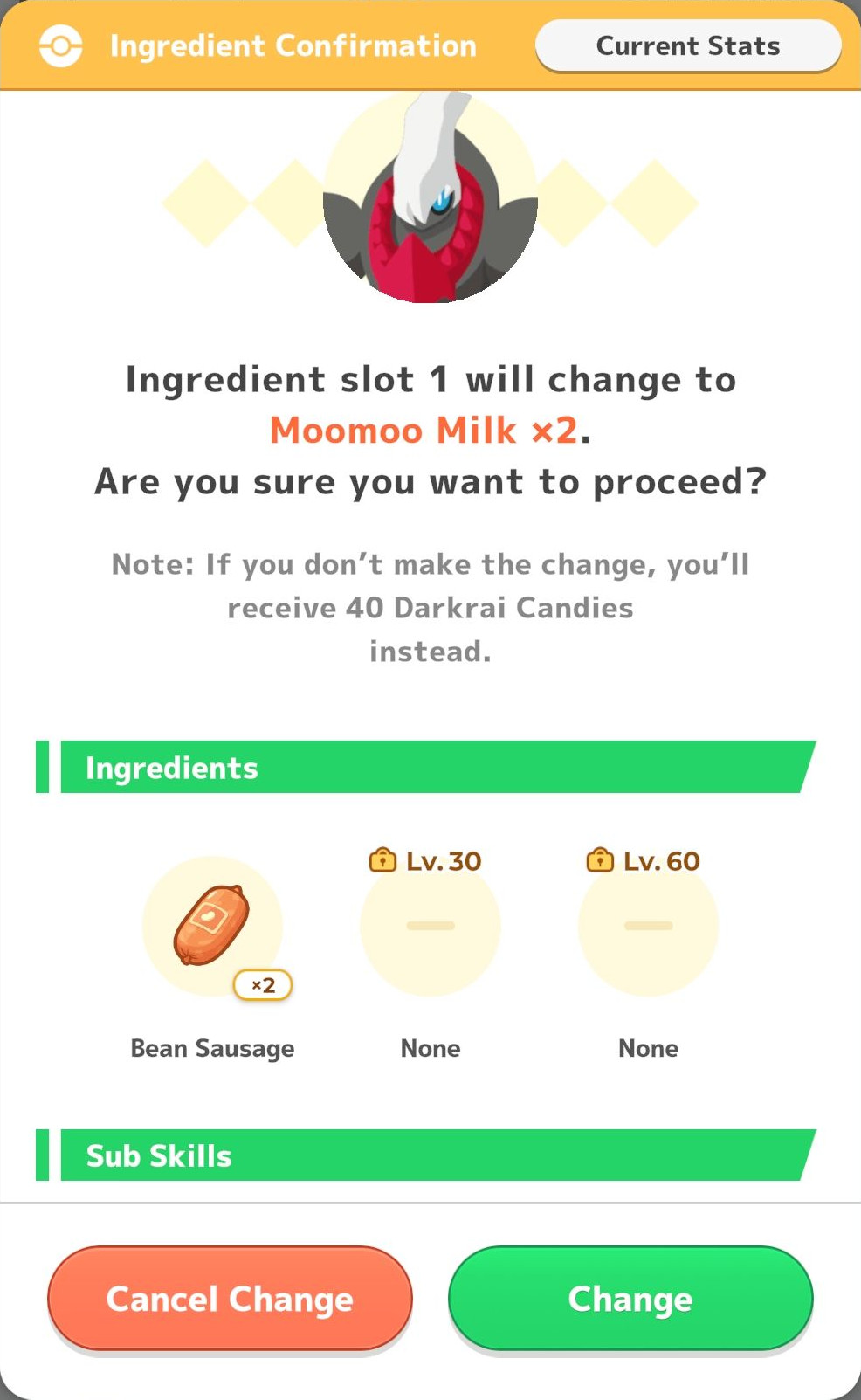Confirm with the green Change button
The image size is (861, 1400).
[630, 1298]
